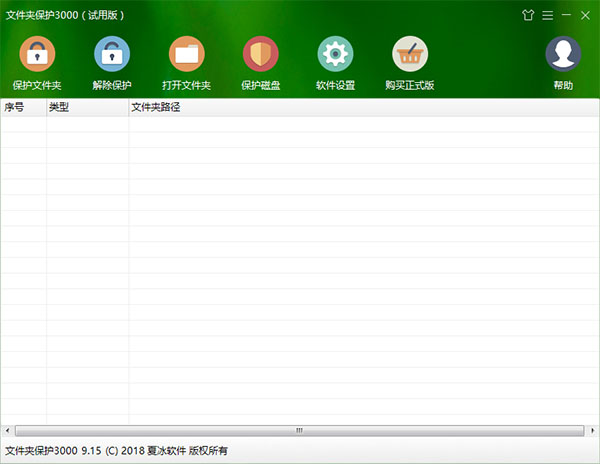600x464 pixels.
Task: Click the first empty row in the folder list
Action: click(x=300, y=124)
